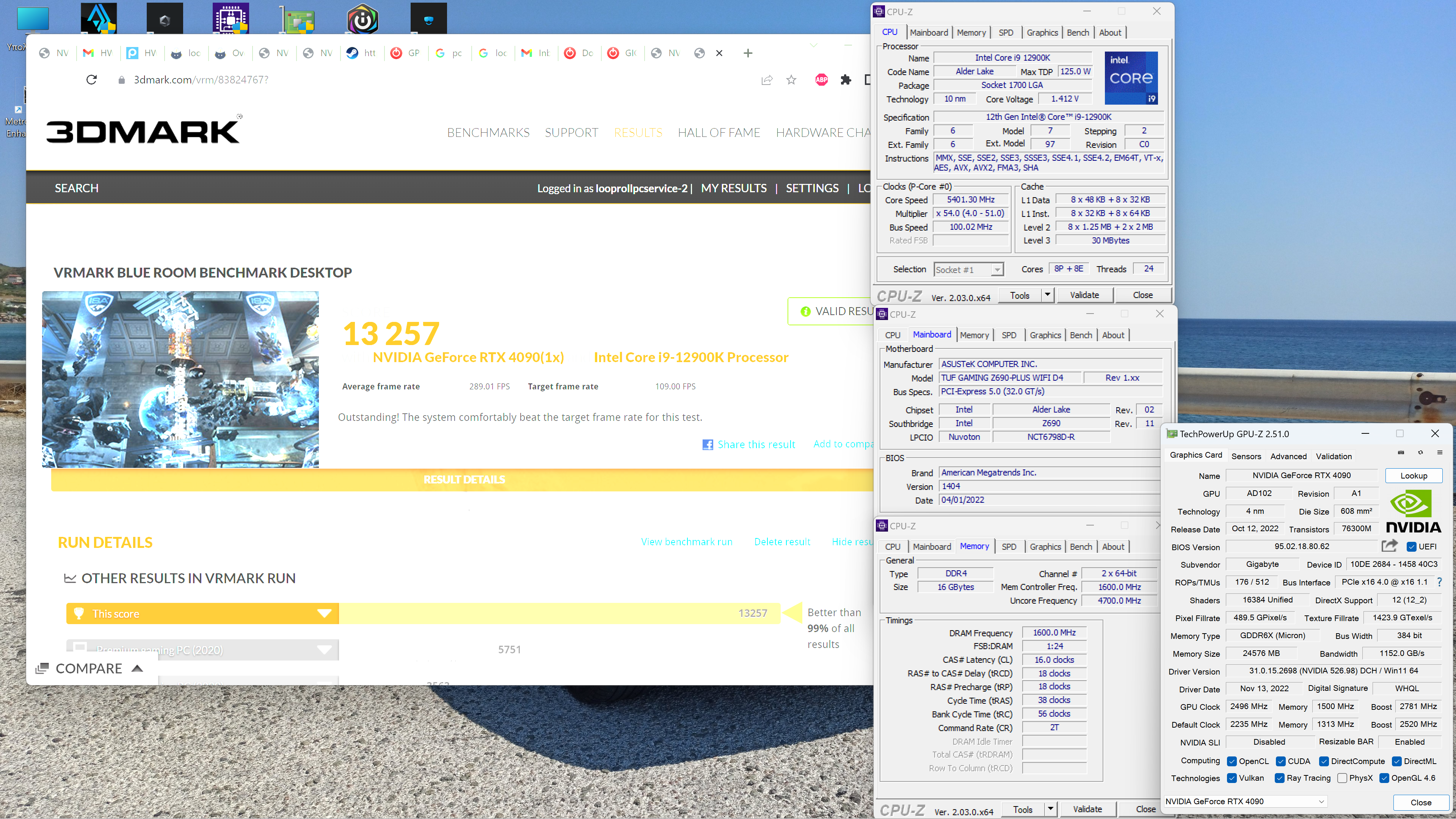The width and height of the screenshot is (1456, 819).
Task: Click Validate in the top CPU-Z window
Action: coord(1084,295)
